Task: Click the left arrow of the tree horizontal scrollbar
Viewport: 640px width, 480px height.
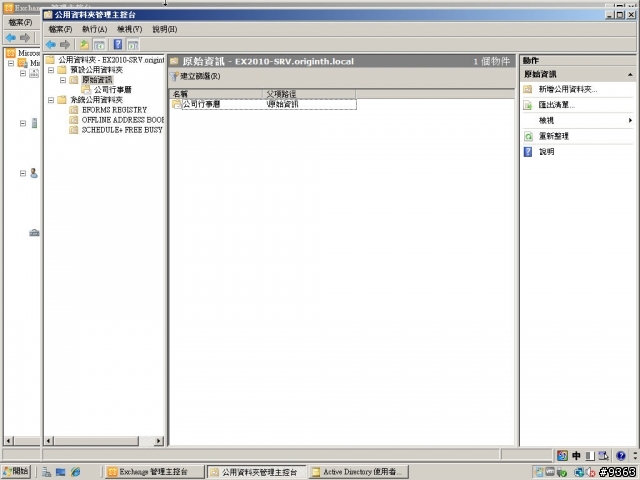Action: coord(49,441)
